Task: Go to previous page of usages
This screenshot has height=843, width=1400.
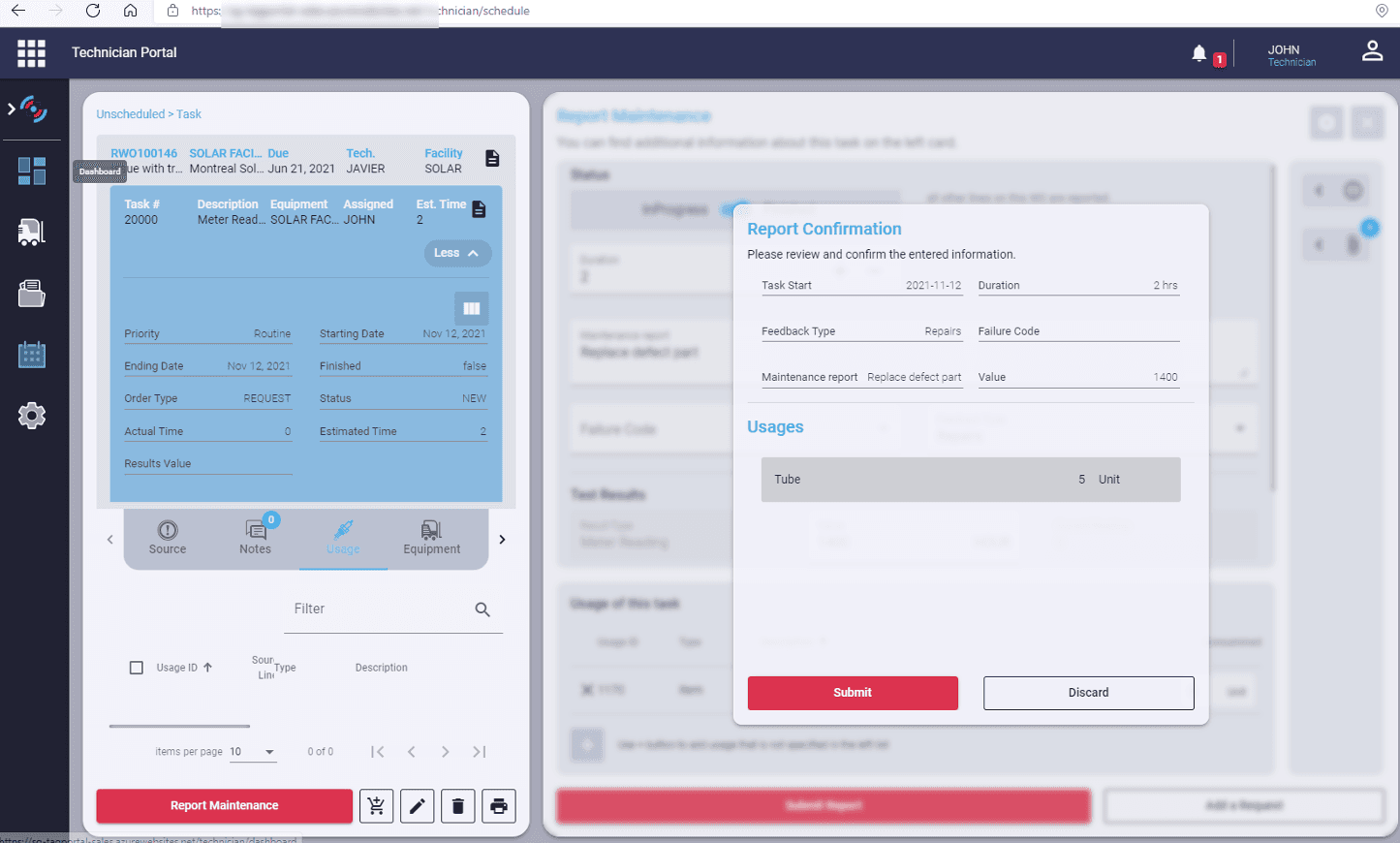Action: pyautogui.click(x=412, y=752)
